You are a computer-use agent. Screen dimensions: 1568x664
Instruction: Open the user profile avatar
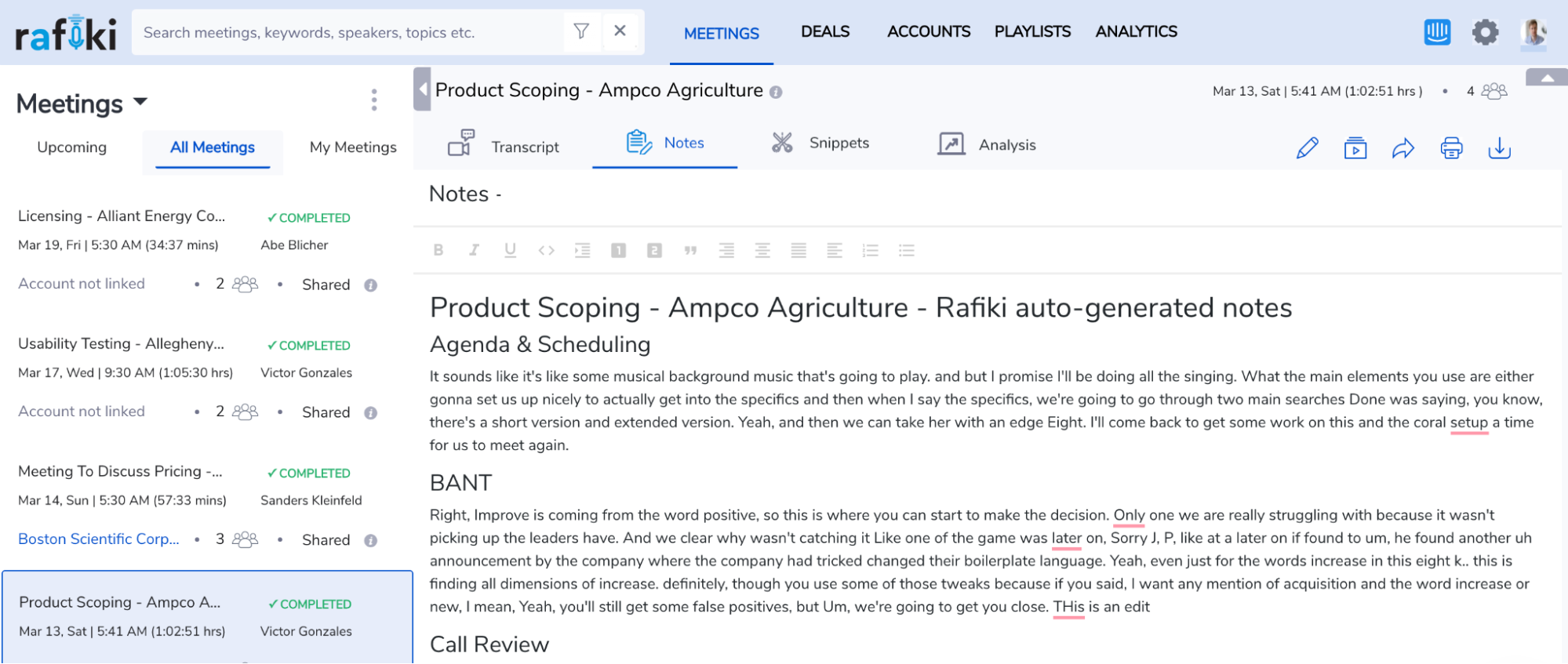pos(1533,32)
